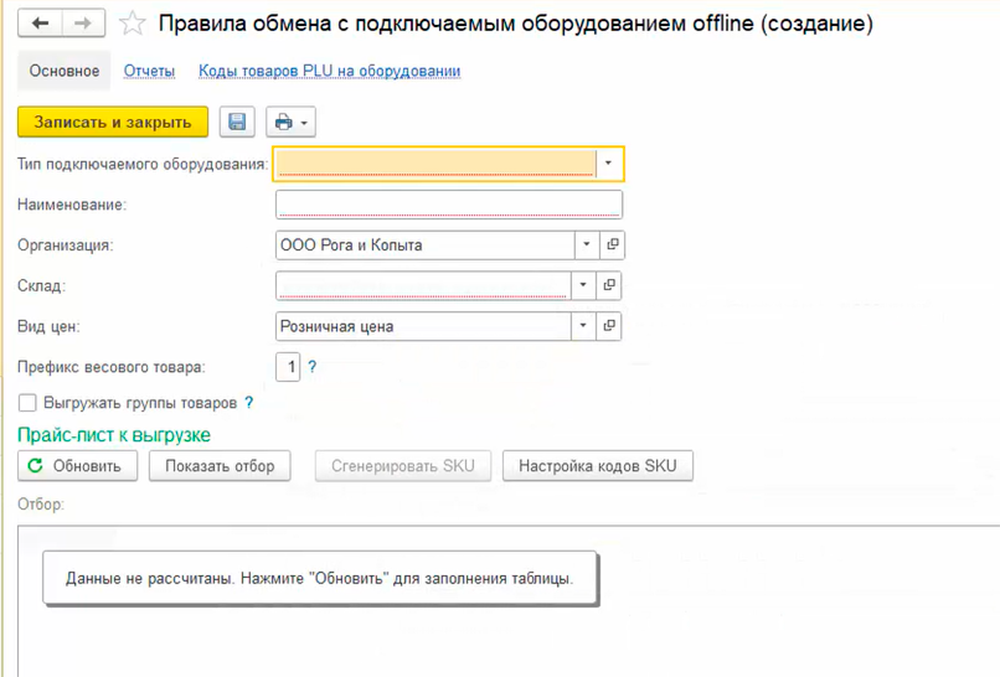
Task: Open the Коды товаров PLU на оборудовании tab
Action: [x=329, y=71]
